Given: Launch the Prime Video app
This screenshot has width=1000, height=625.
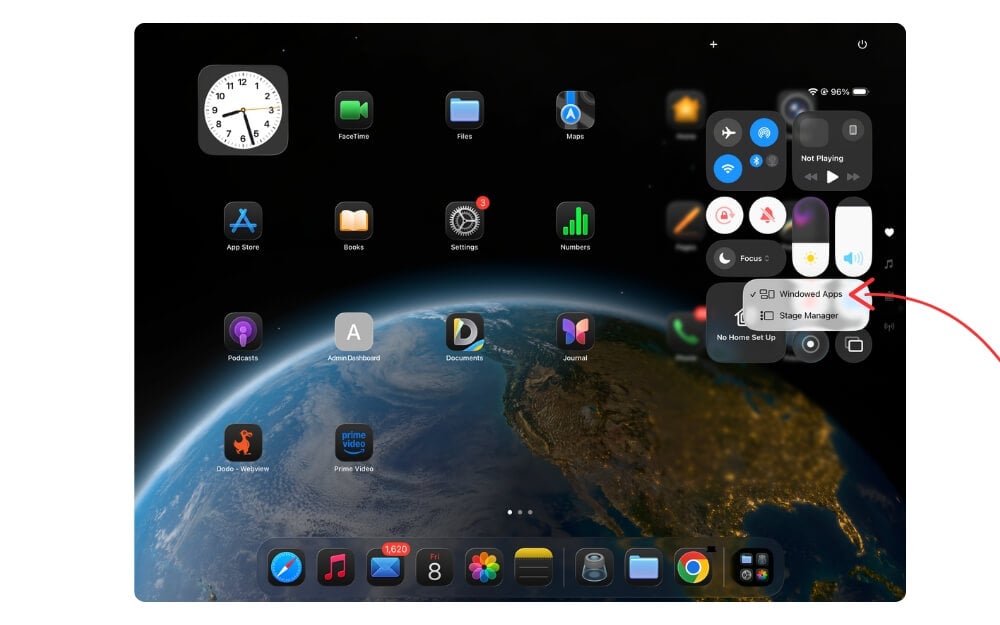Looking at the screenshot, I should (x=353, y=443).
